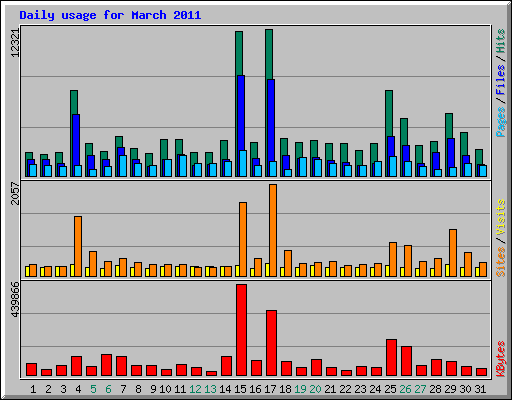Screen dimensions: 512x400
Task: Click the orange sites bar for day 4
Action: [78, 246]
